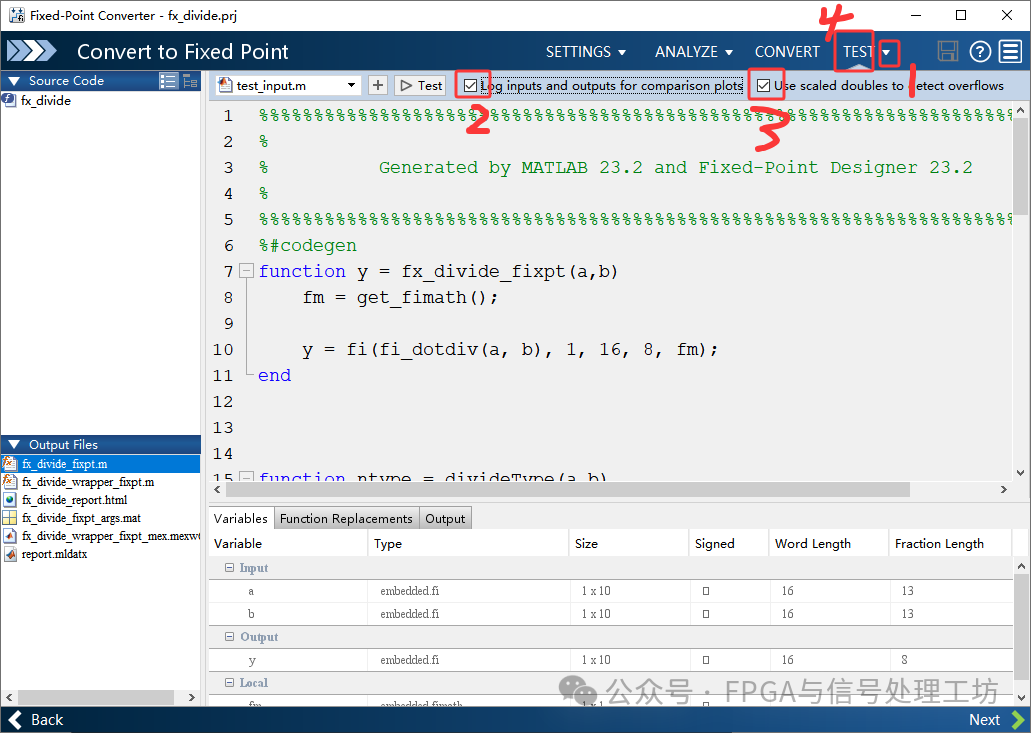Select report.mldatx output file
This screenshot has width=1031, height=733.
click(54, 554)
